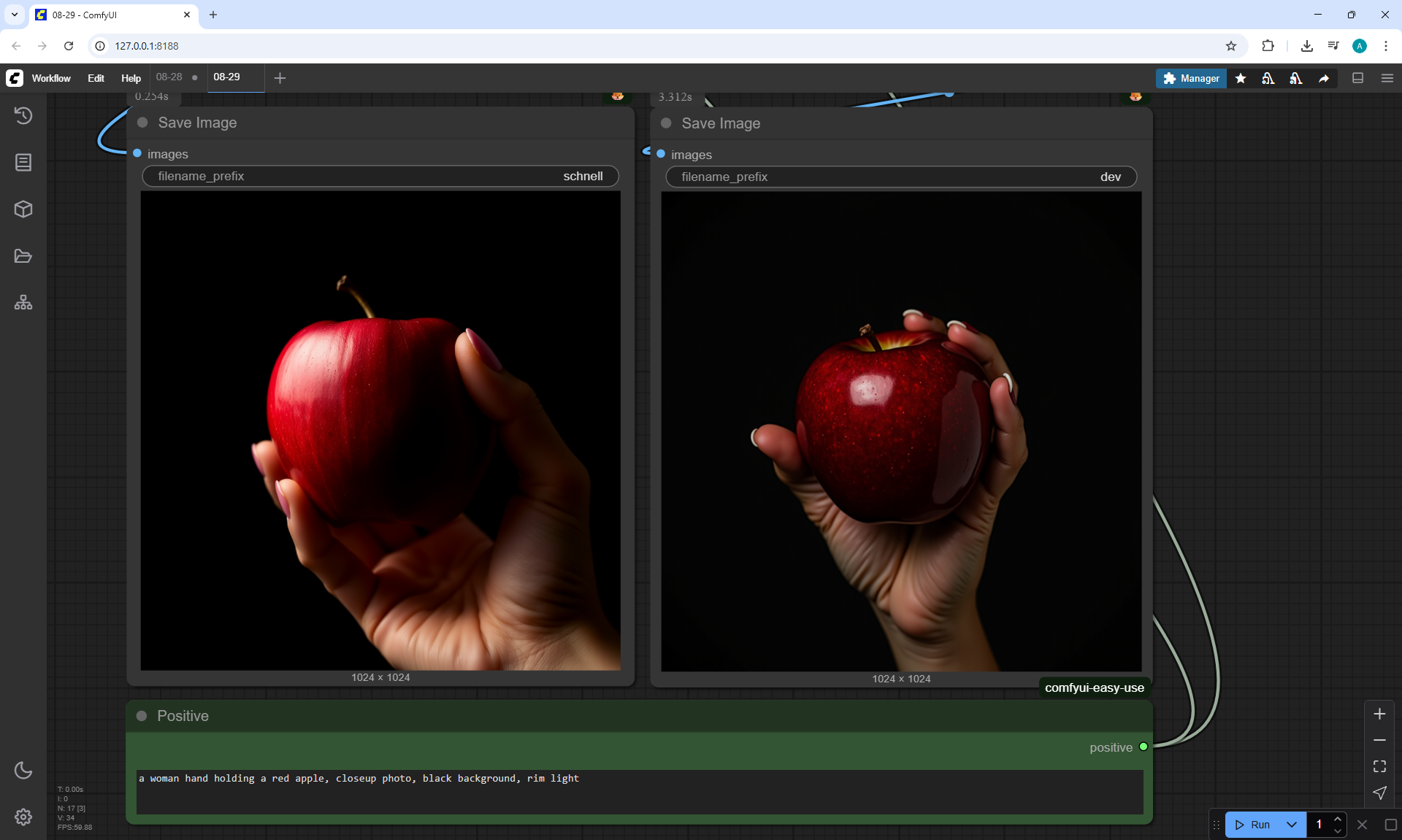
Task: Collapse the Positive node with its dot
Action: tap(142, 716)
